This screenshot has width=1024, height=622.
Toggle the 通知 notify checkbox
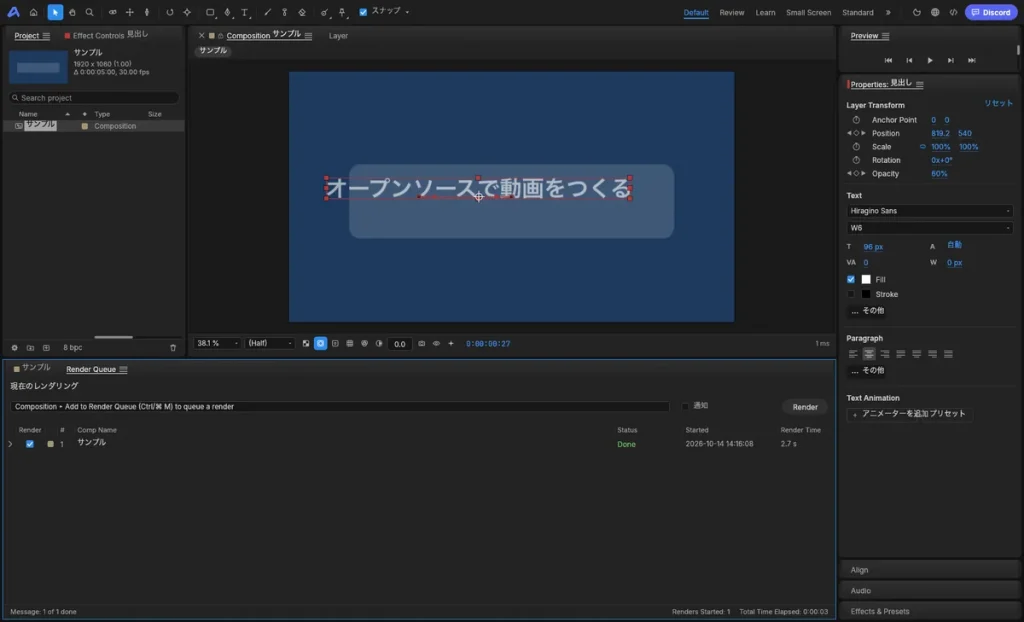(685, 406)
